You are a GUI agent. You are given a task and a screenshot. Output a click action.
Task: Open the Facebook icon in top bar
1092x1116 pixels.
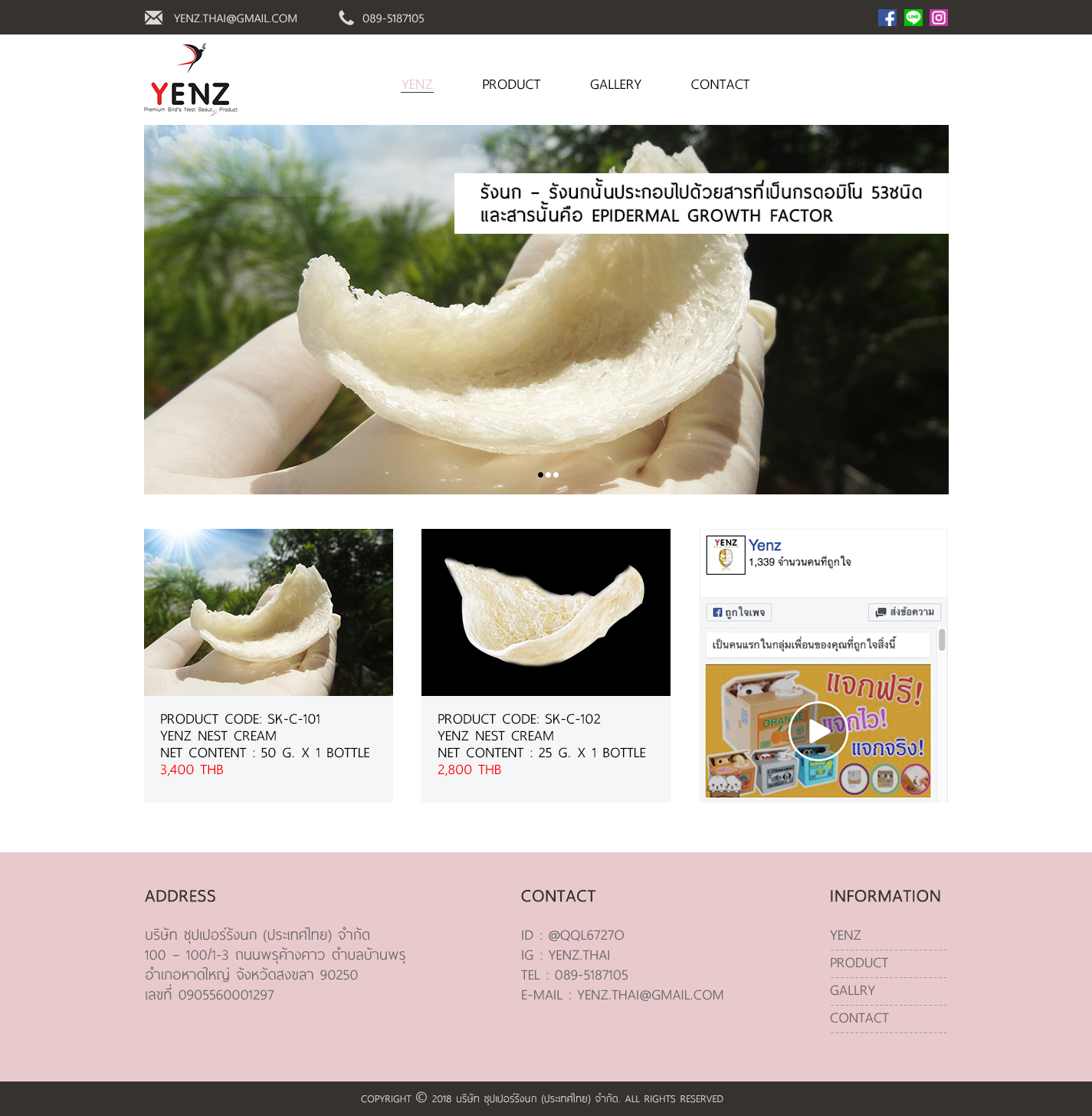click(x=887, y=18)
